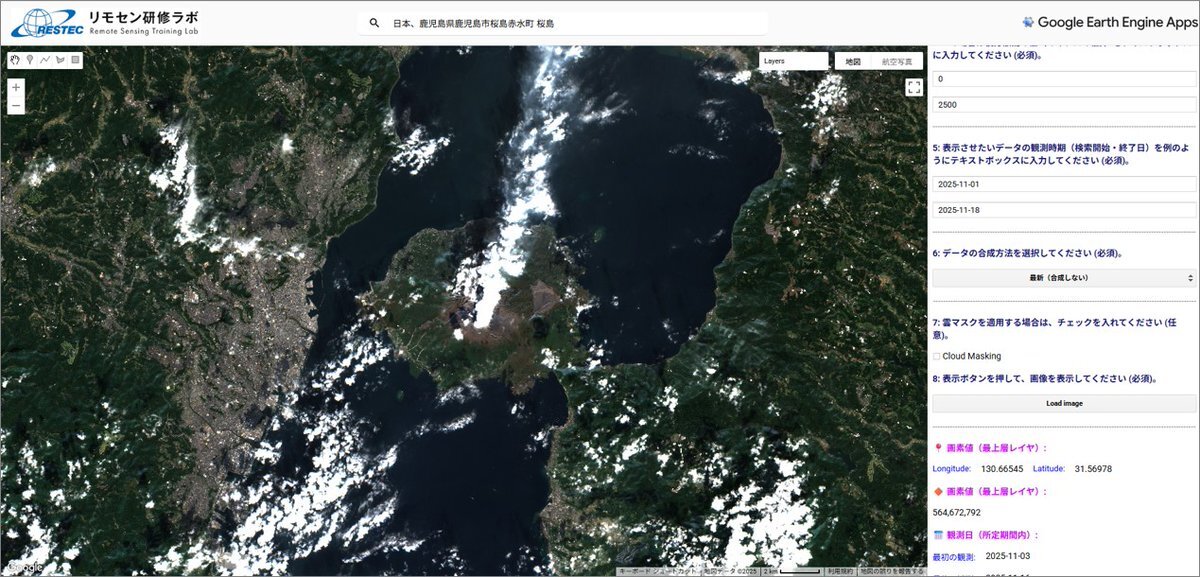Expand the Layers panel on map
The height and width of the screenshot is (577, 1200).
(x=793, y=61)
